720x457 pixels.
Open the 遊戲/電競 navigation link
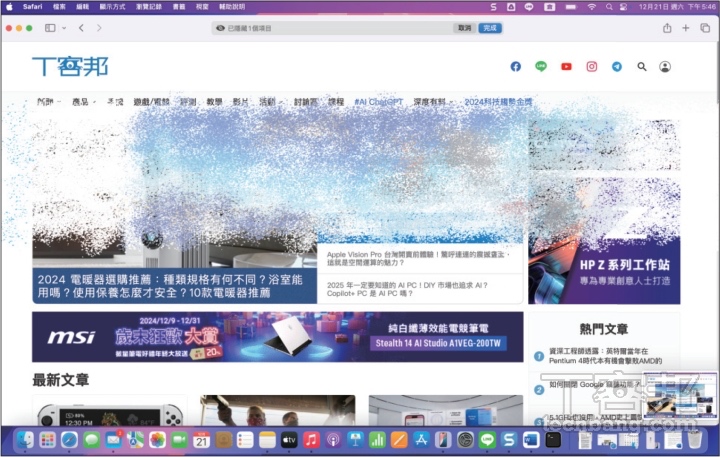pyautogui.click(x=152, y=102)
